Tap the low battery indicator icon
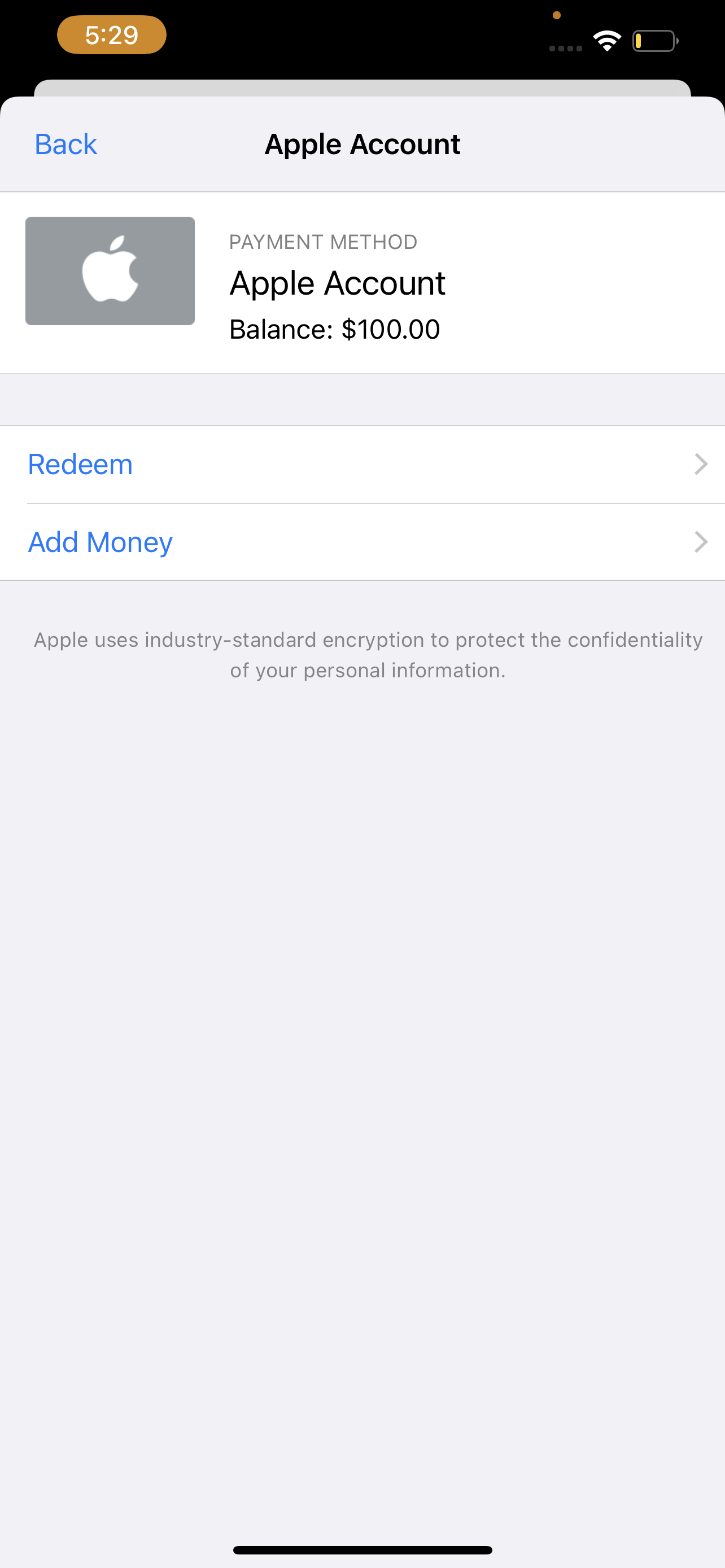Image resolution: width=725 pixels, height=1568 pixels. coord(655,41)
